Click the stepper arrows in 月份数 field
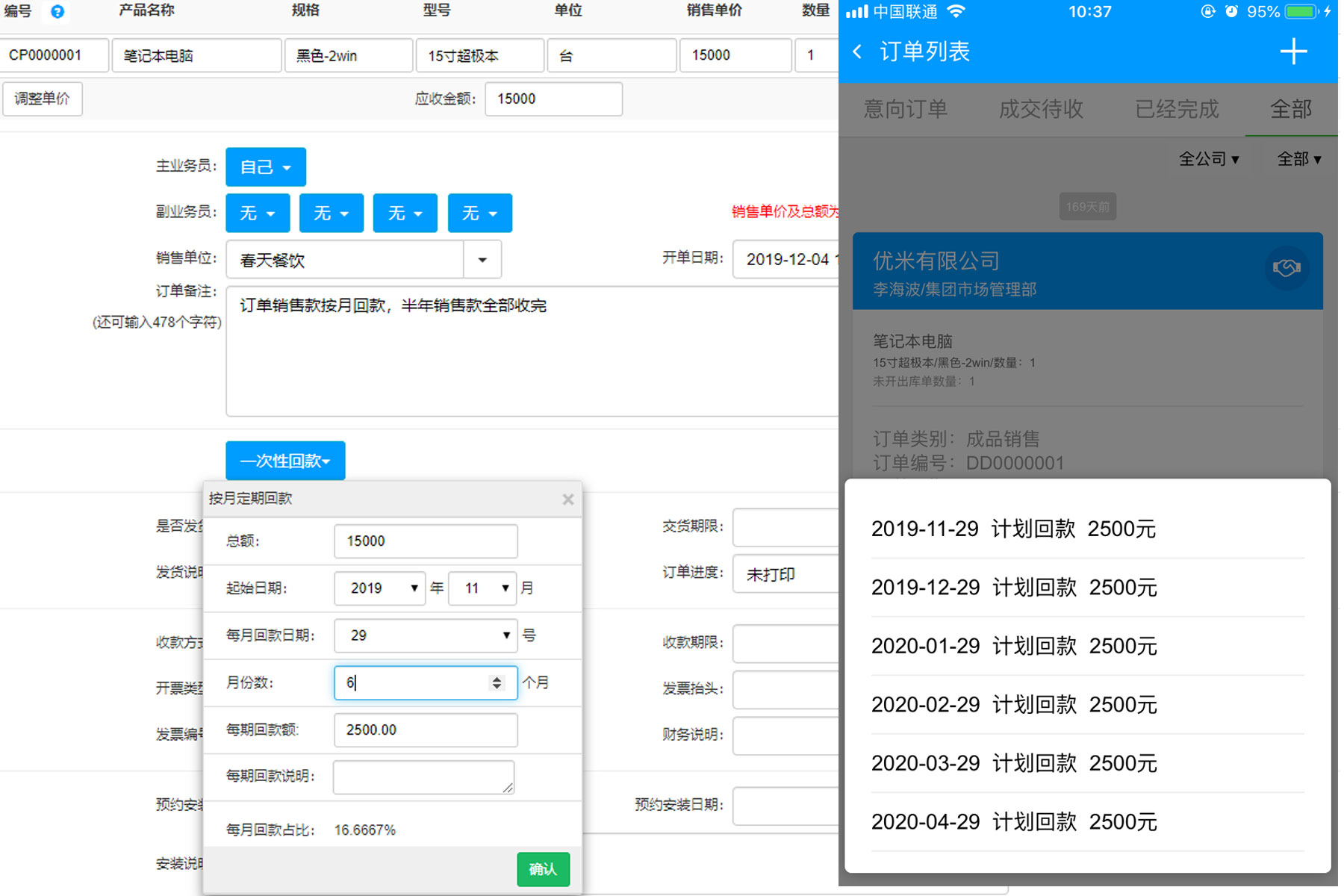 pos(497,682)
